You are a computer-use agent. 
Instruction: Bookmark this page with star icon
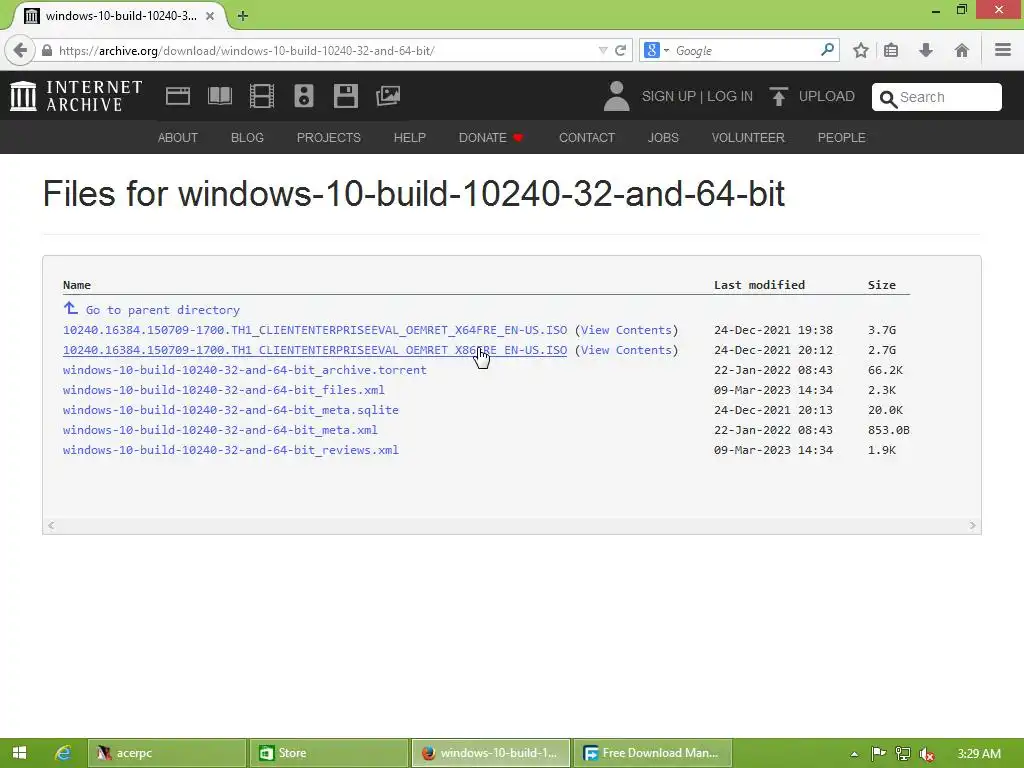click(861, 50)
